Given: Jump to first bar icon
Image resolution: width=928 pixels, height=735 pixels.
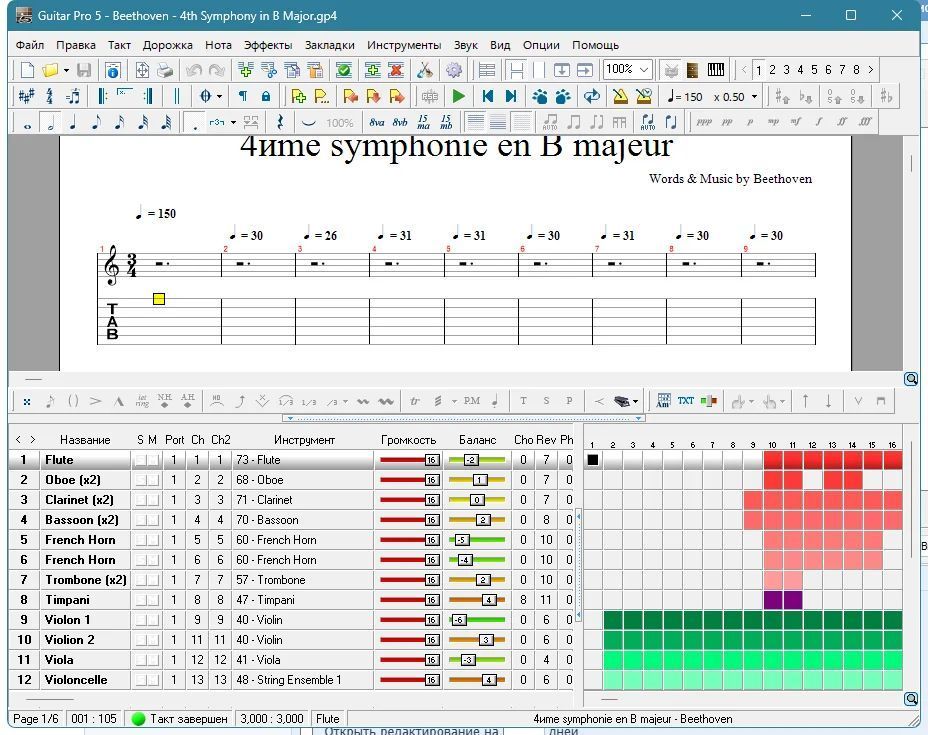Looking at the screenshot, I should point(488,96).
